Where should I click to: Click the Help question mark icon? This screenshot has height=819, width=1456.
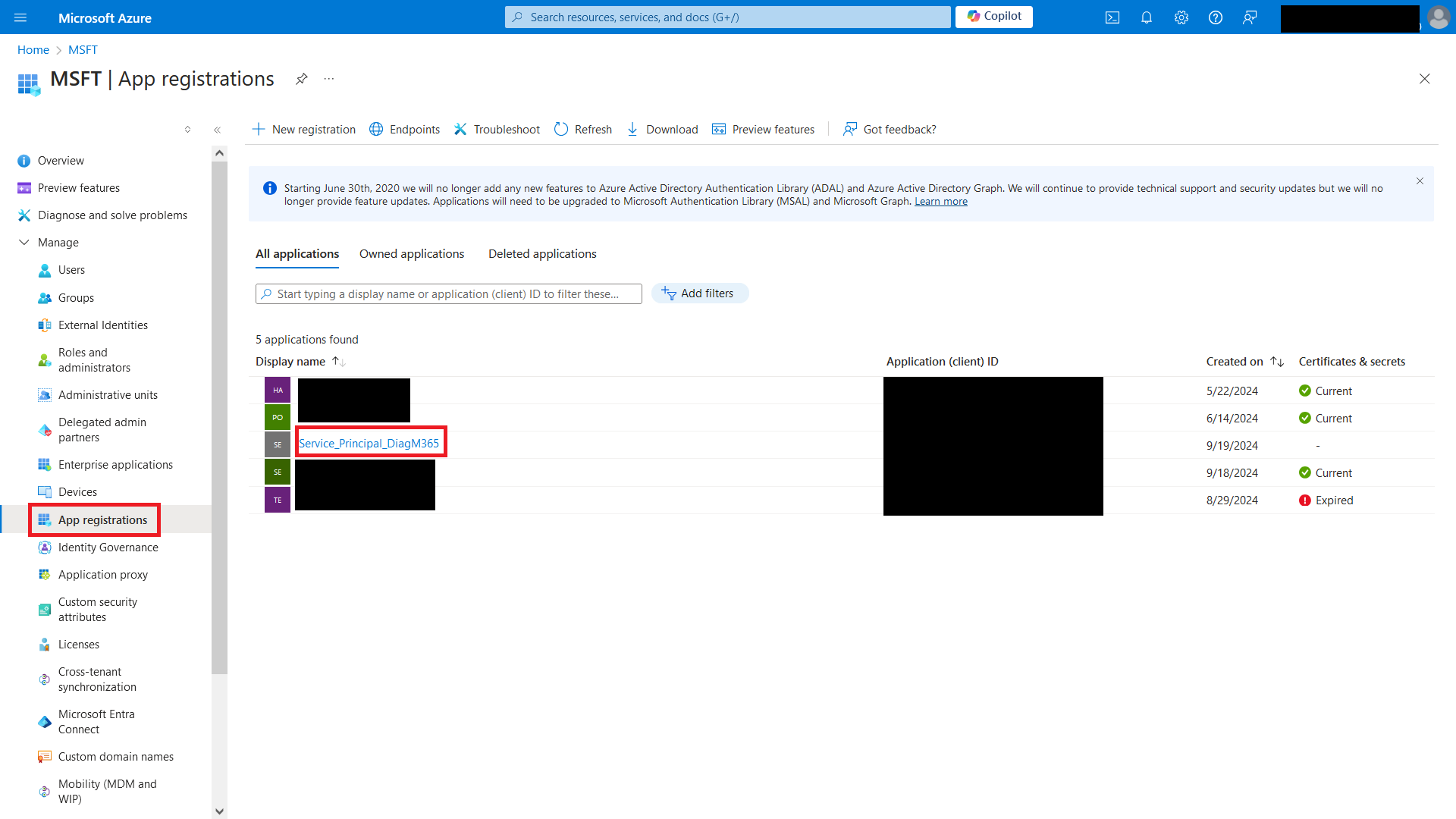(x=1216, y=17)
